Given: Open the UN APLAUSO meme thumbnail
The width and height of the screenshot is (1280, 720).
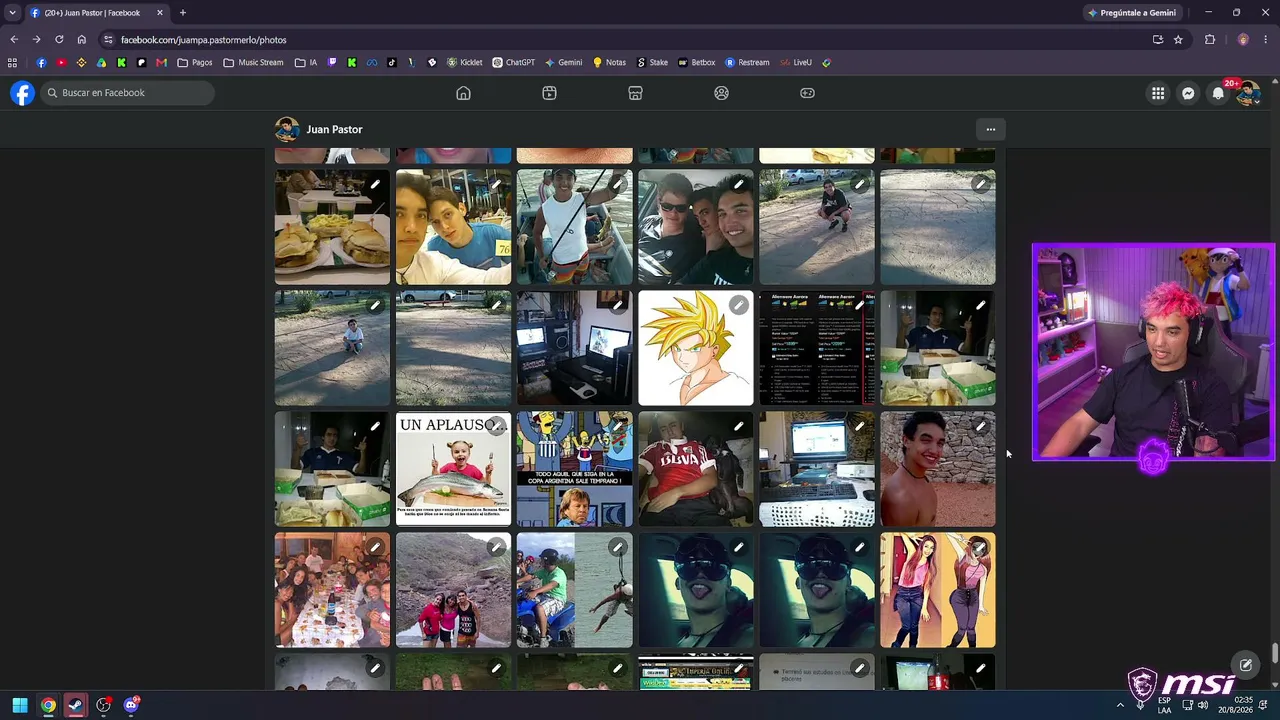Looking at the screenshot, I should point(453,469).
